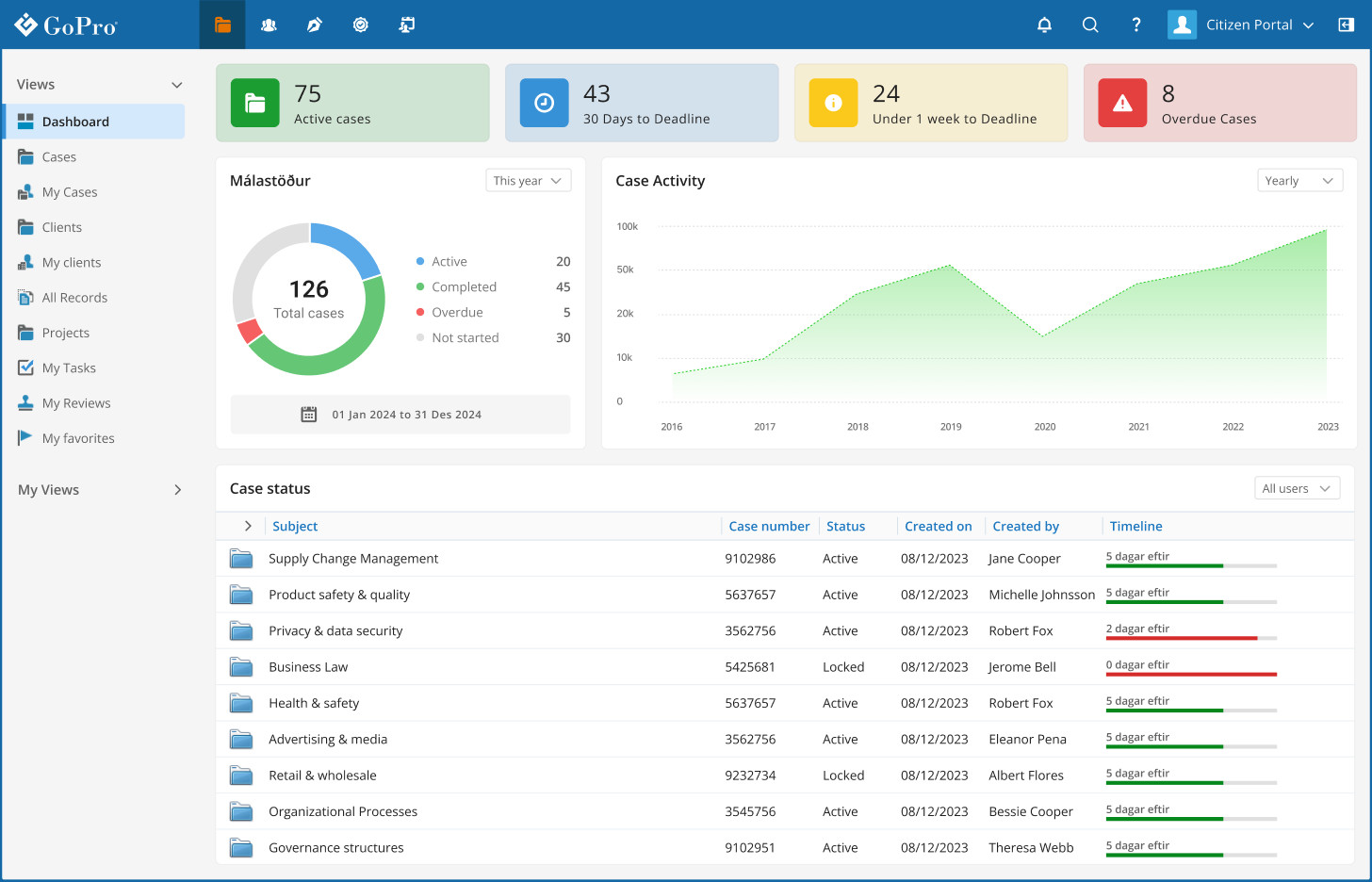Viewport: 1372px width, 882px height.
Task: Click the Overdue Cases summary card
Action: [x=1219, y=104]
